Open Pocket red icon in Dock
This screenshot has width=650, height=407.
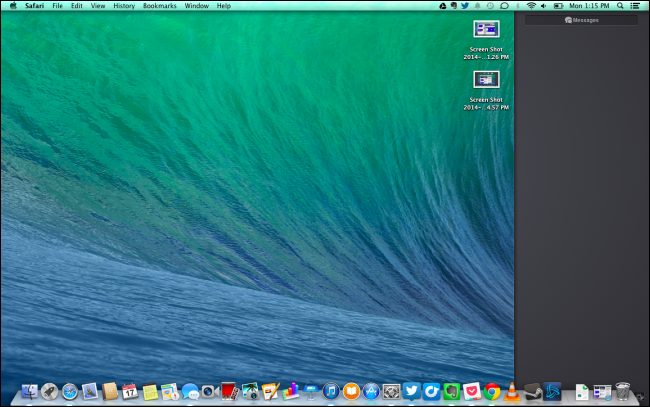pos(472,391)
